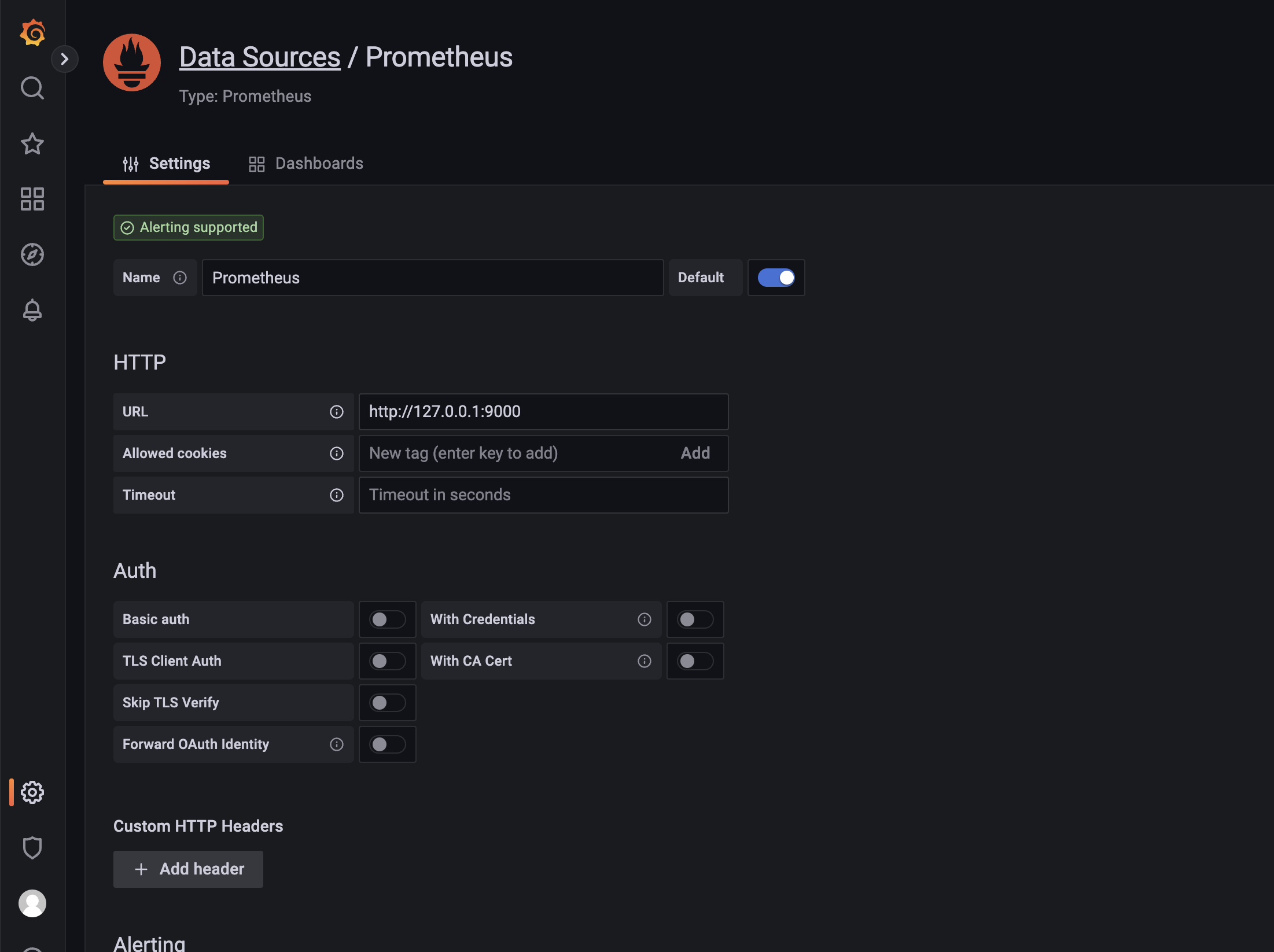Click the Prometheus page title text
Image resolution: width=1274 pixels, height=952 pixels.
tap(439, 57)
